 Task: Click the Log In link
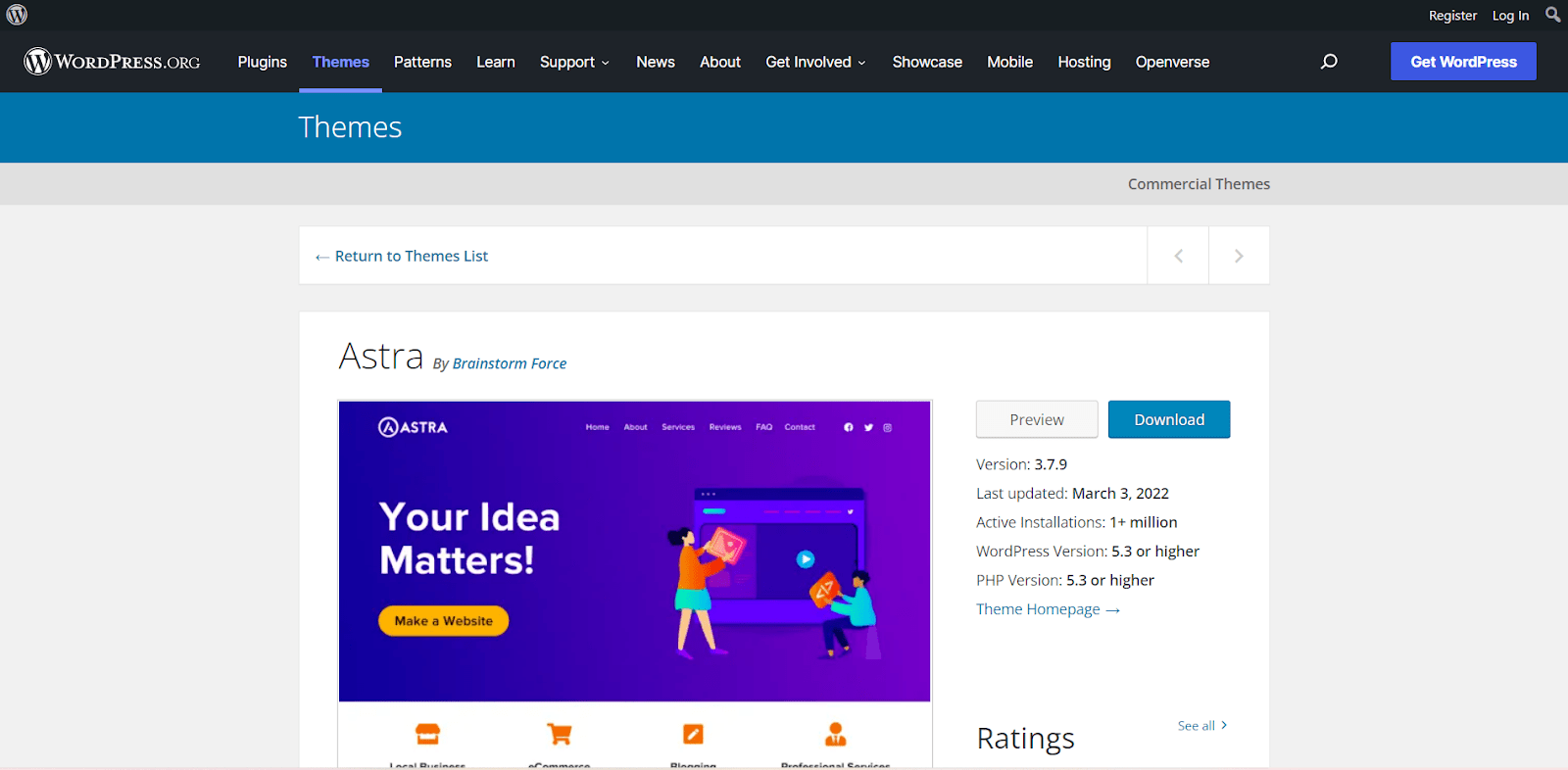point(1510,16)
